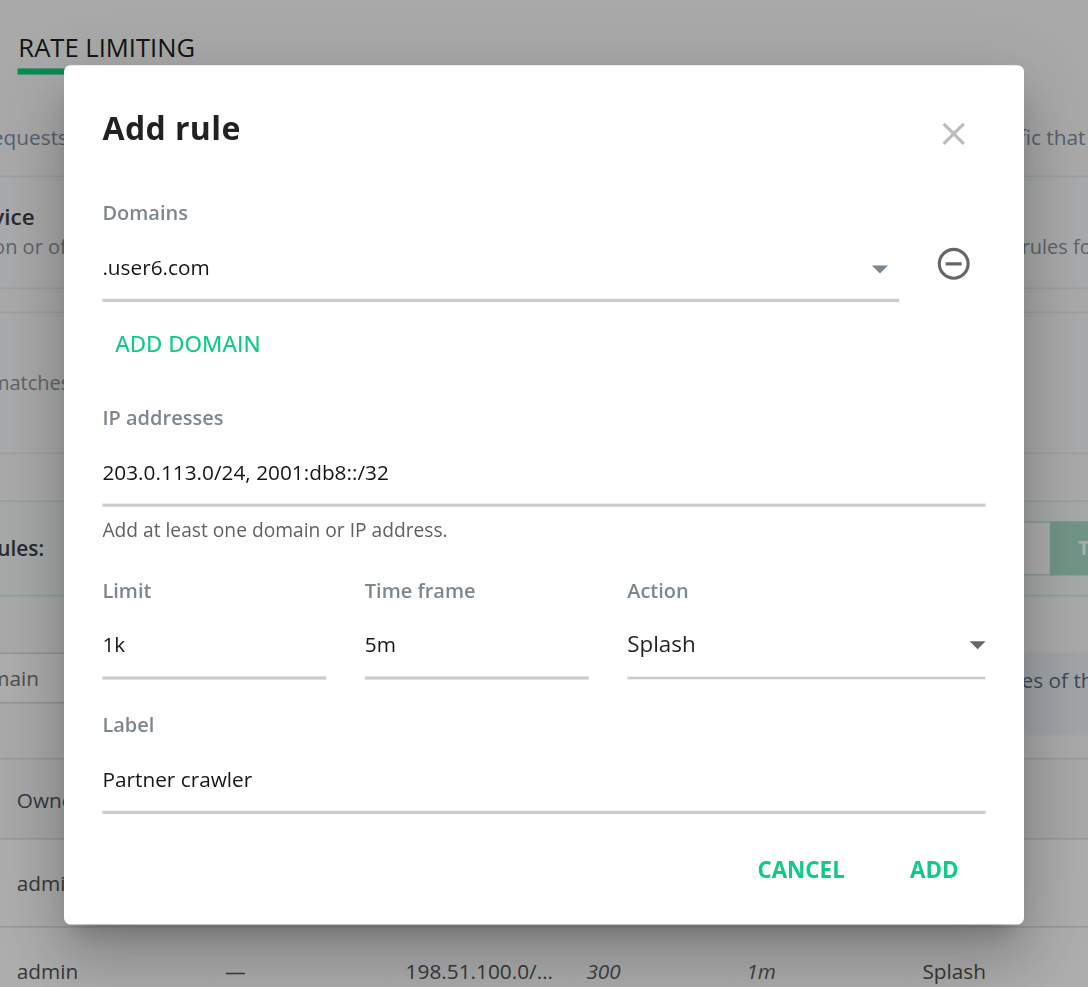Click 'Add at least one domain' hint text
The image size is (1088, 987).
(x=275, y=530)
